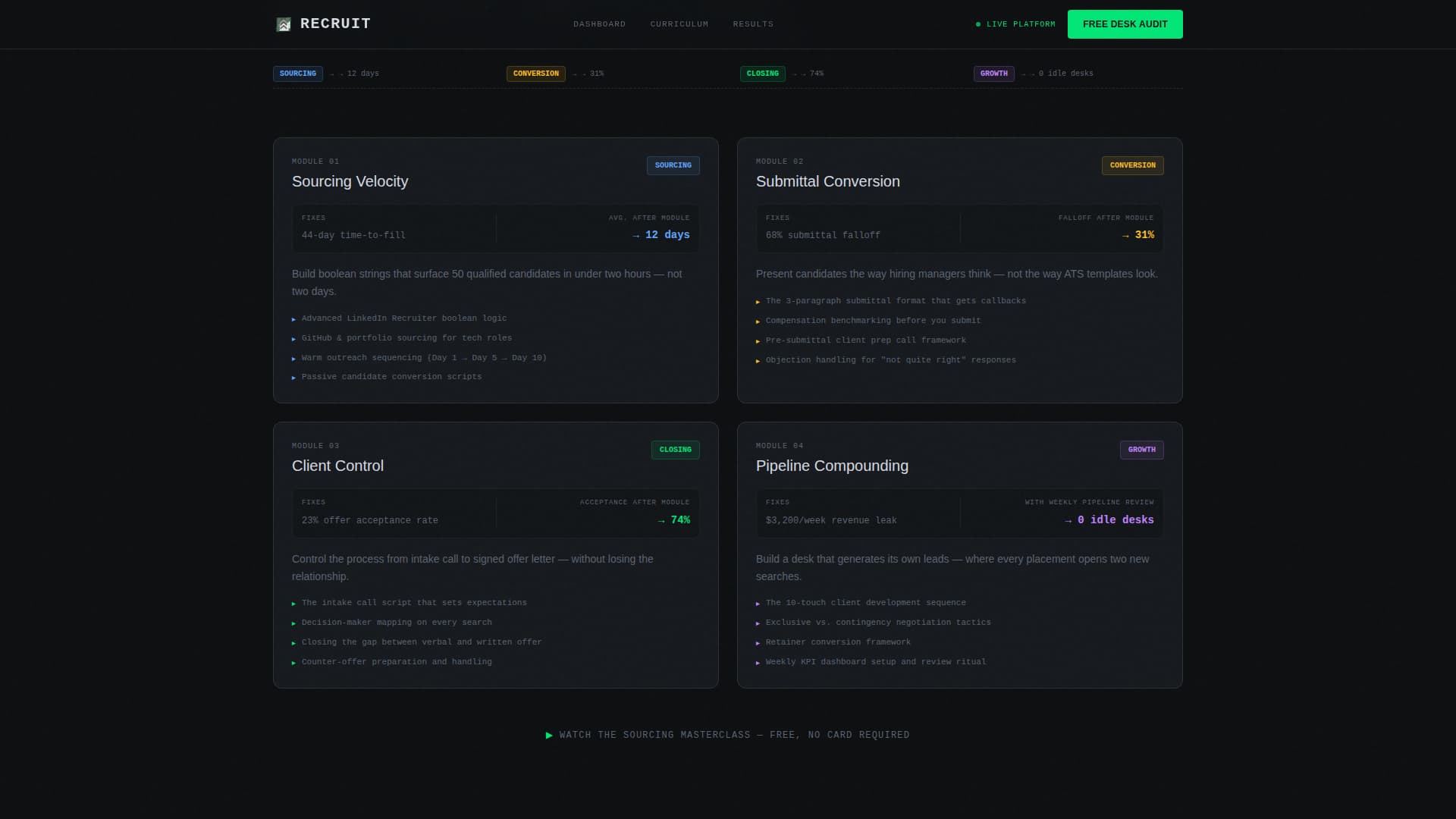Click the GROWTH badge on Module 04
This screenshot has width=1456, height=819.
(x=1142, y=450)
